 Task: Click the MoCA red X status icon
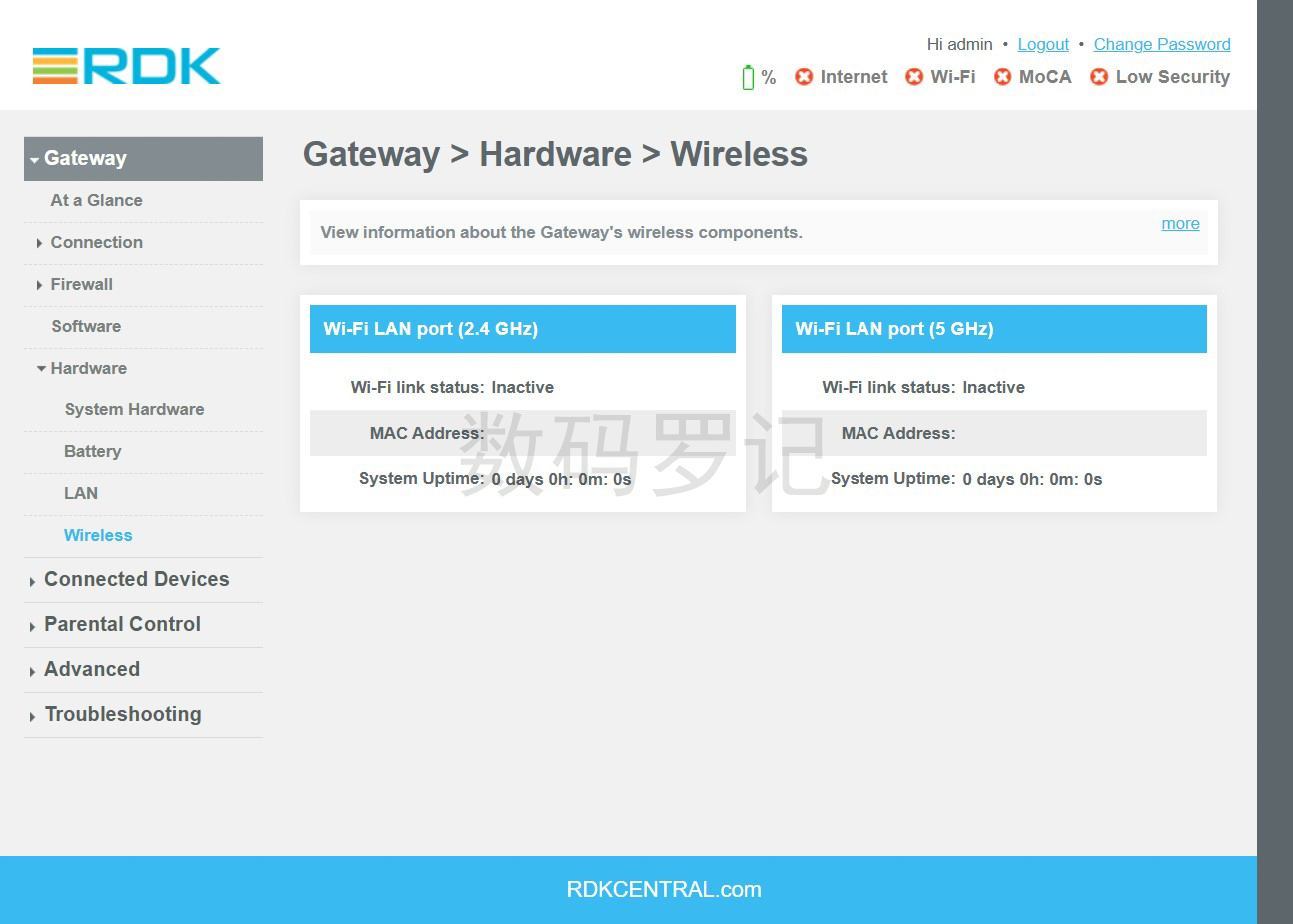tap(1002, 77)
